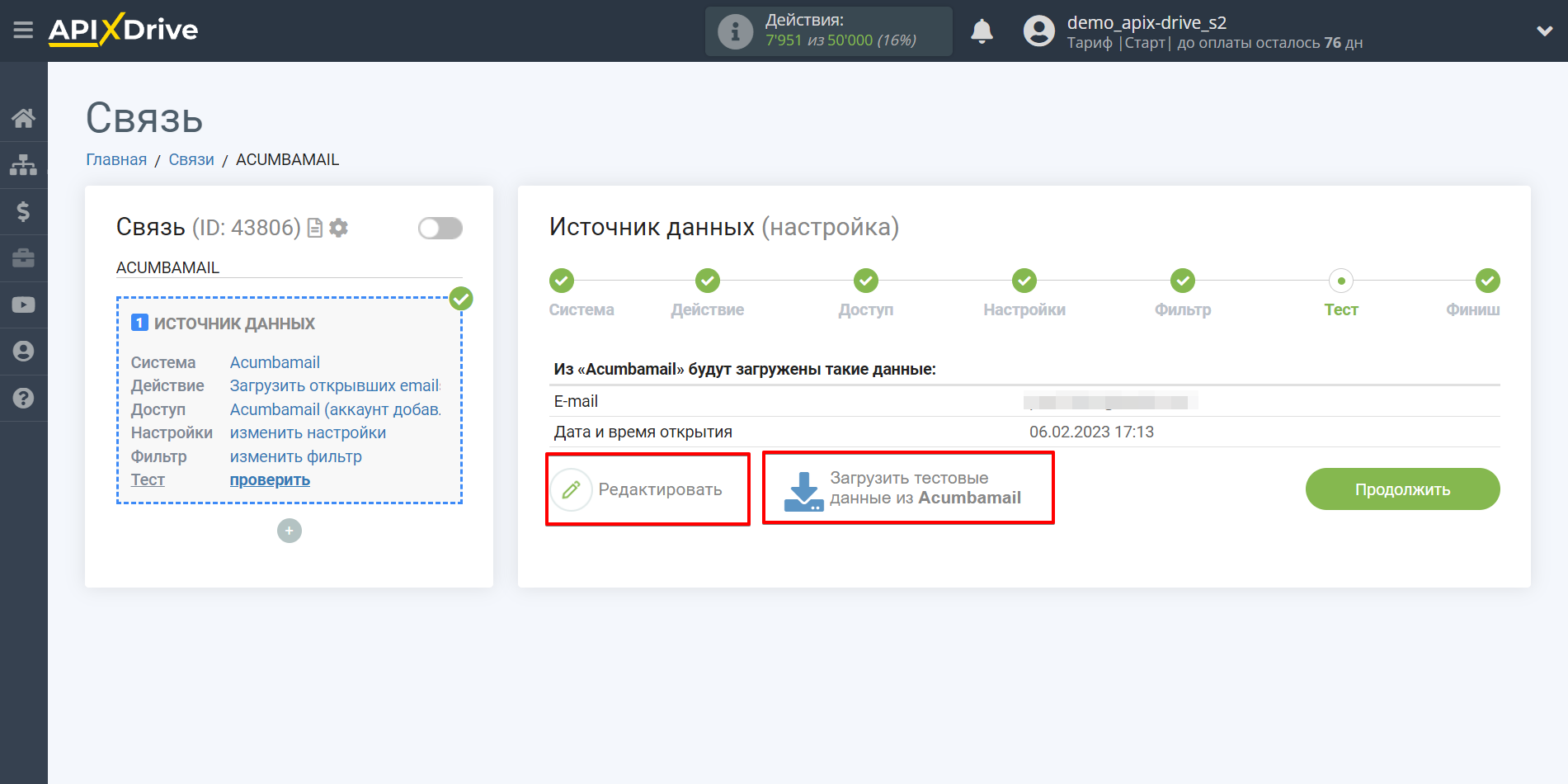
Task: Go to Действие step
Action: [707, 292]
